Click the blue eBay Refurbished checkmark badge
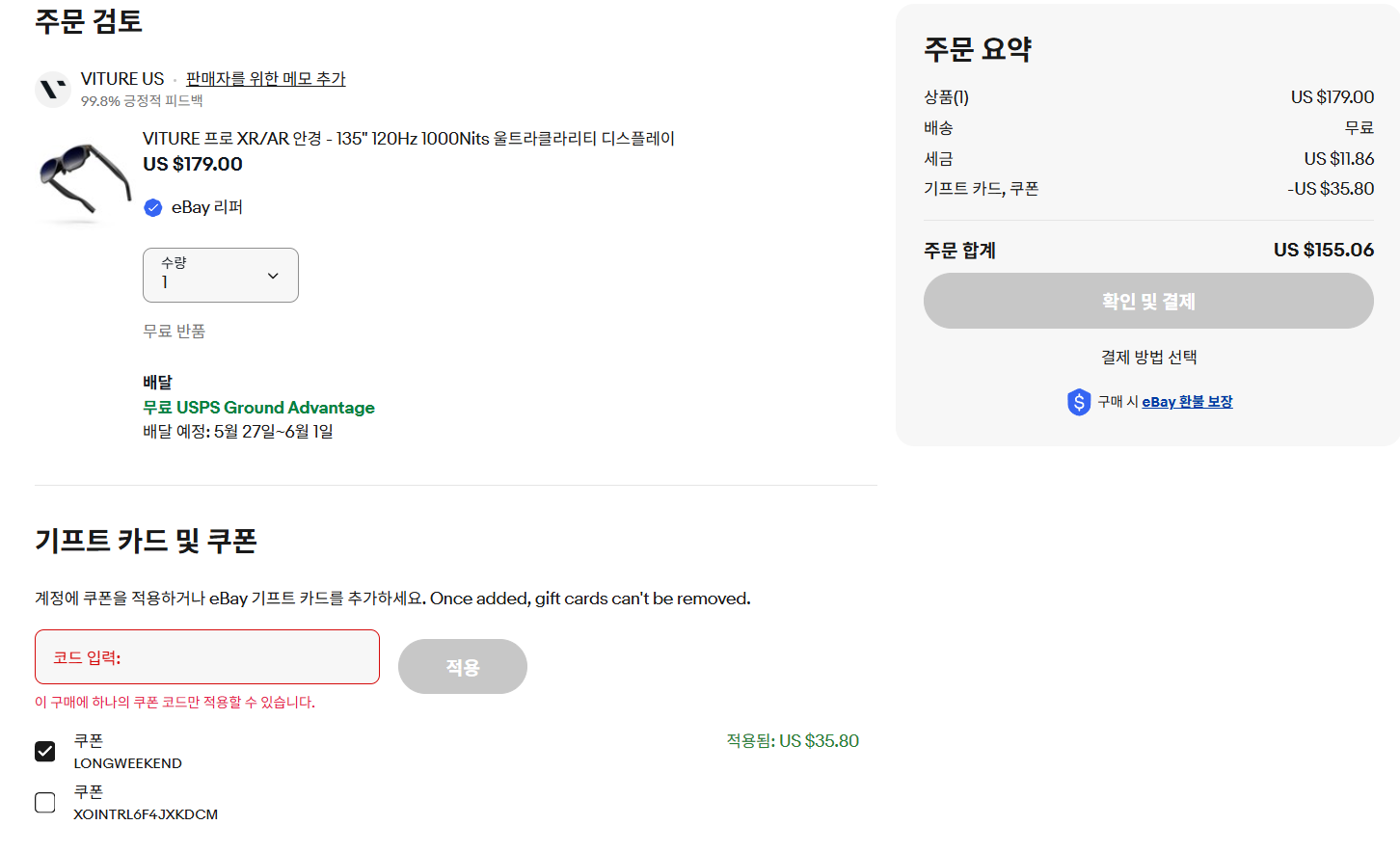Screen dimensions: 1400x852 [x=152, y=207]
